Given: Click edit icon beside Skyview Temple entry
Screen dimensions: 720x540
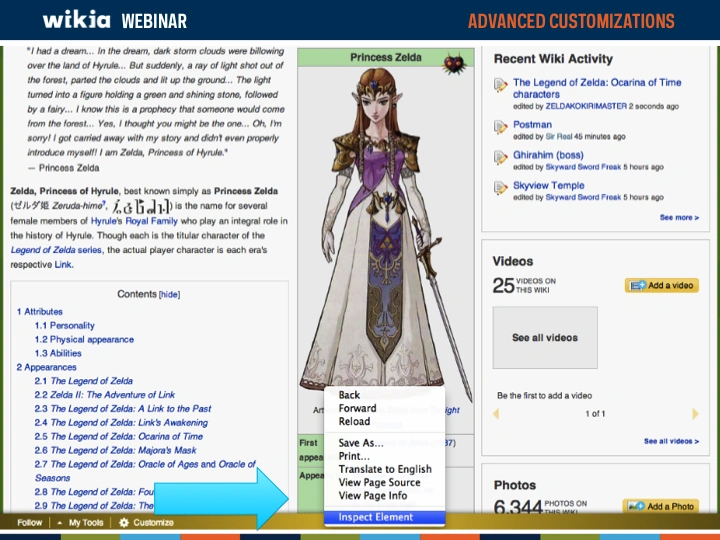Looking at the screenshot, I should point(501,188).
